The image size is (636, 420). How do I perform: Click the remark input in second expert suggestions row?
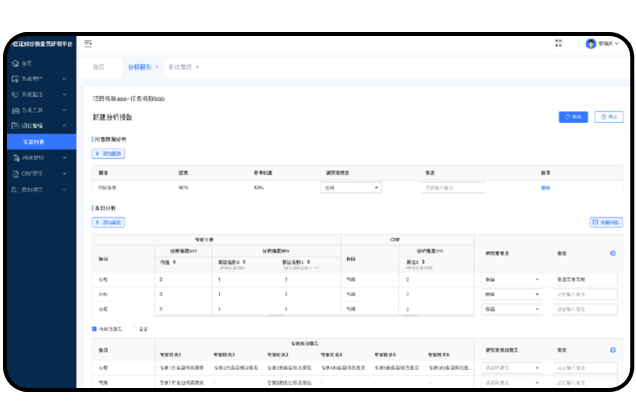coord(585,383)
